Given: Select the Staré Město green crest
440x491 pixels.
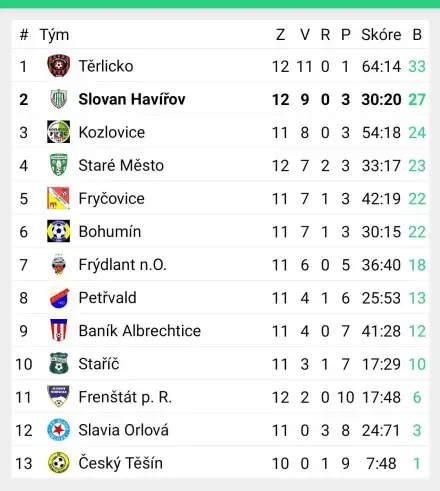Looking at the screenshot, I should pyautogui.click(x=58, y=165).
